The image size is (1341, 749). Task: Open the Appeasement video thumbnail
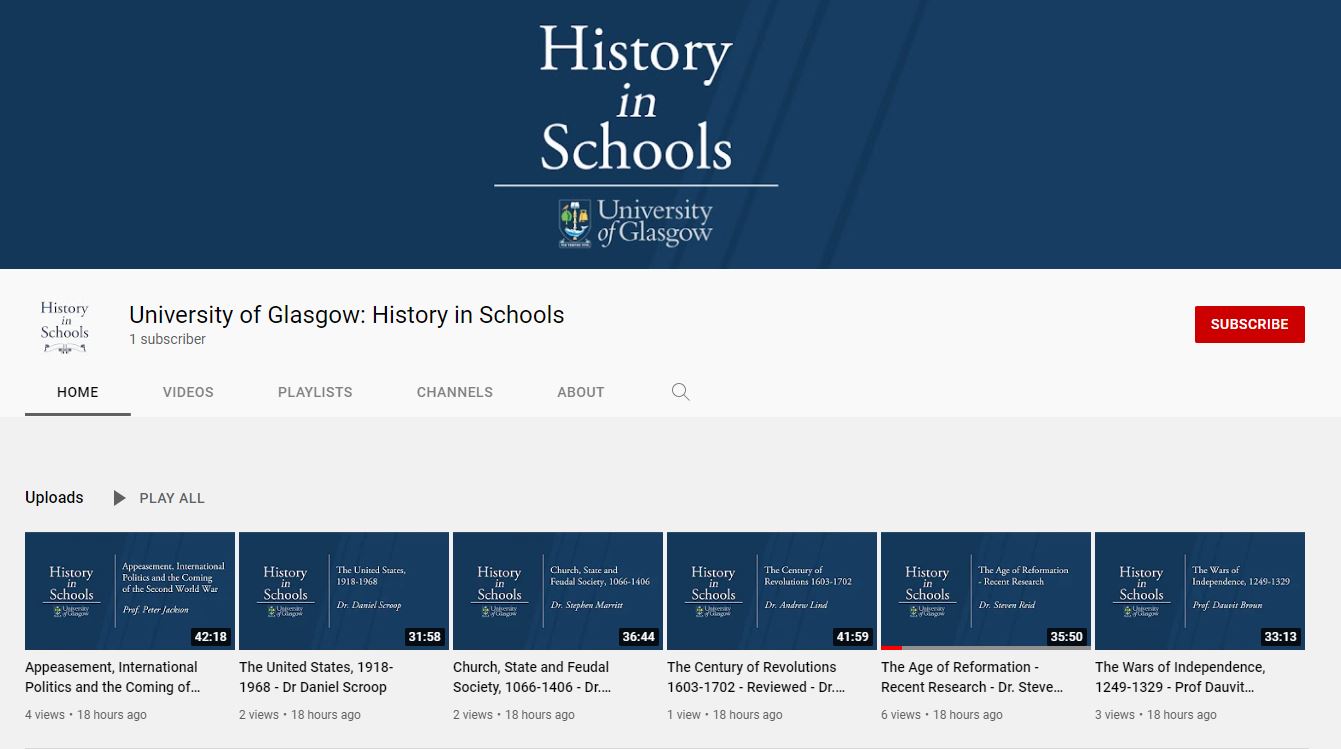130,591
